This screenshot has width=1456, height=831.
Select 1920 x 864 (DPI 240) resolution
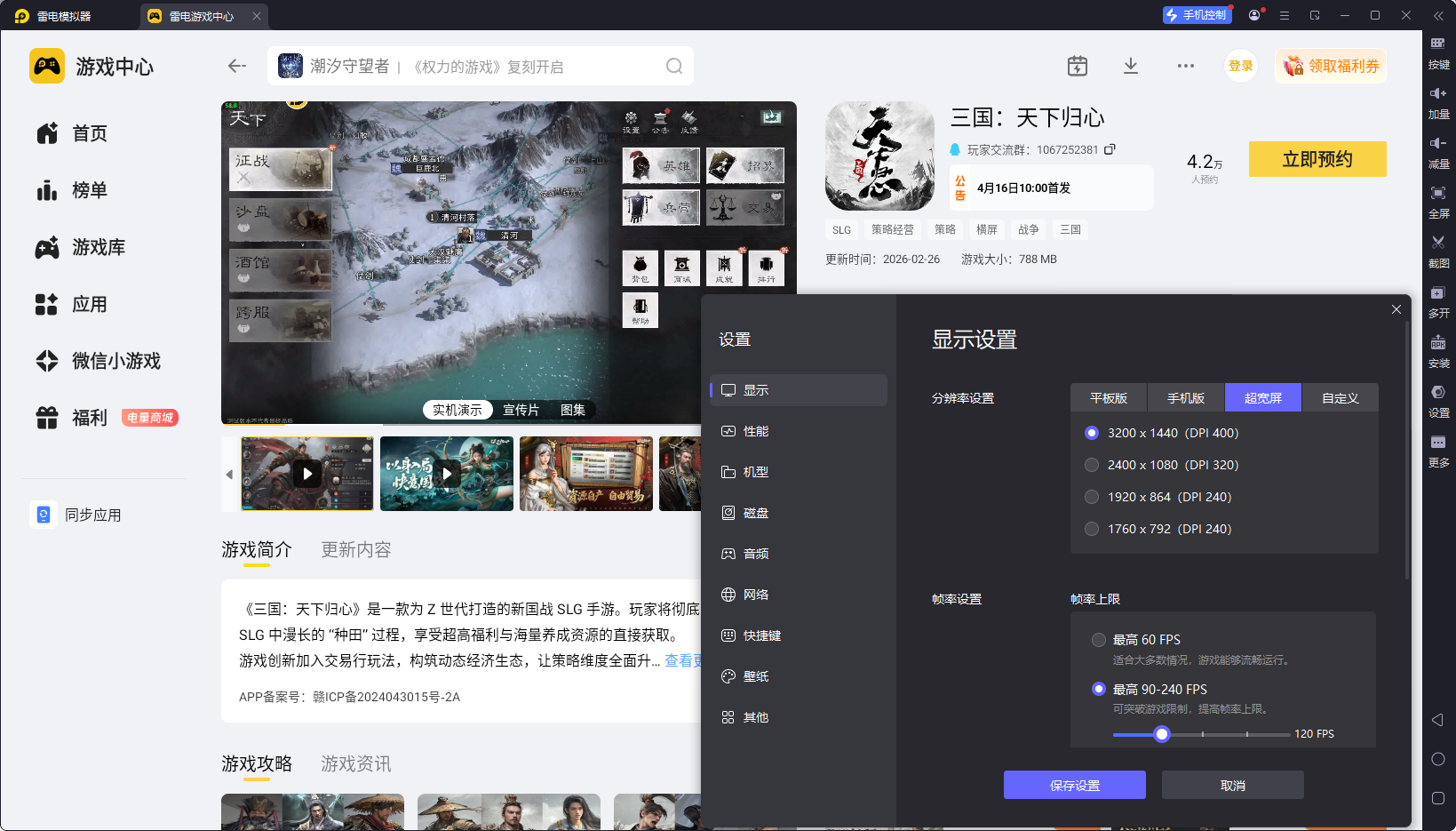pos(1092,497)
